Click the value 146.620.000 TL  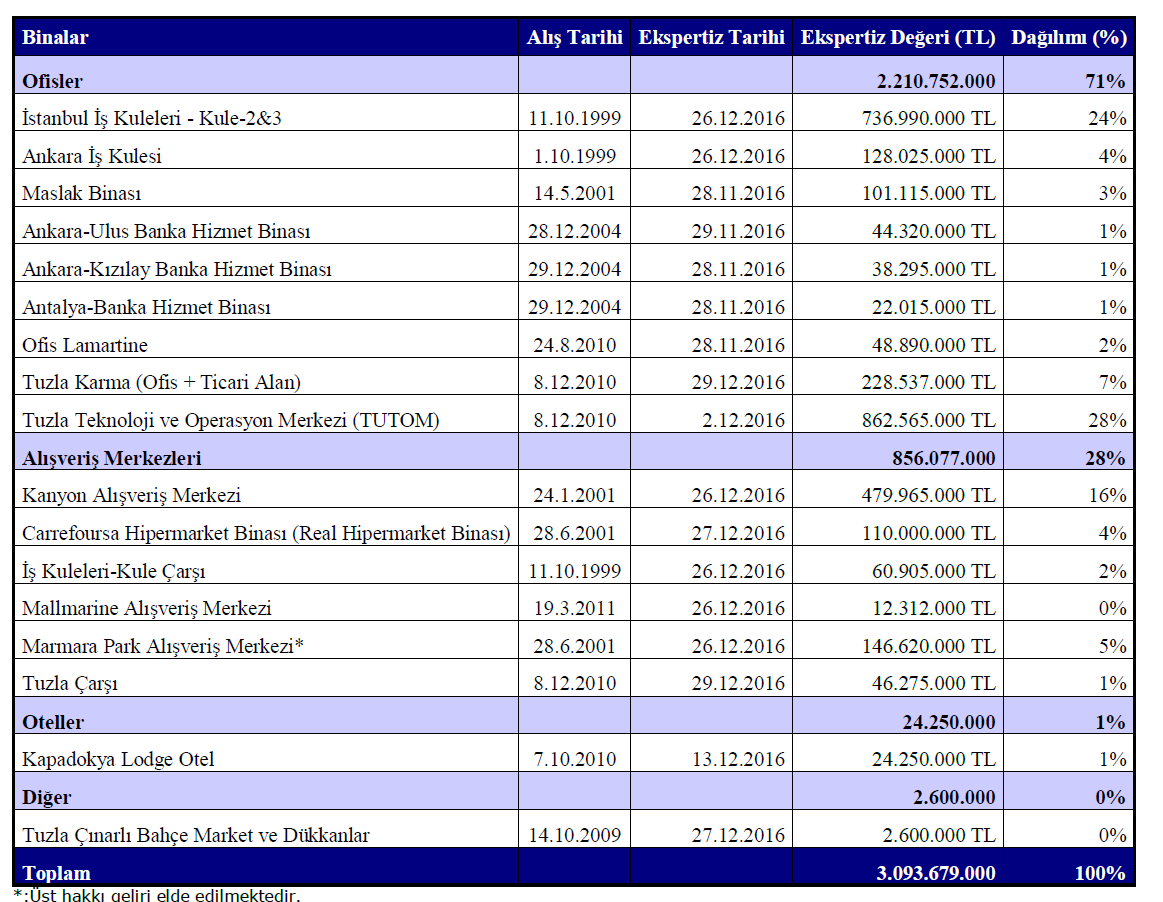929,646
